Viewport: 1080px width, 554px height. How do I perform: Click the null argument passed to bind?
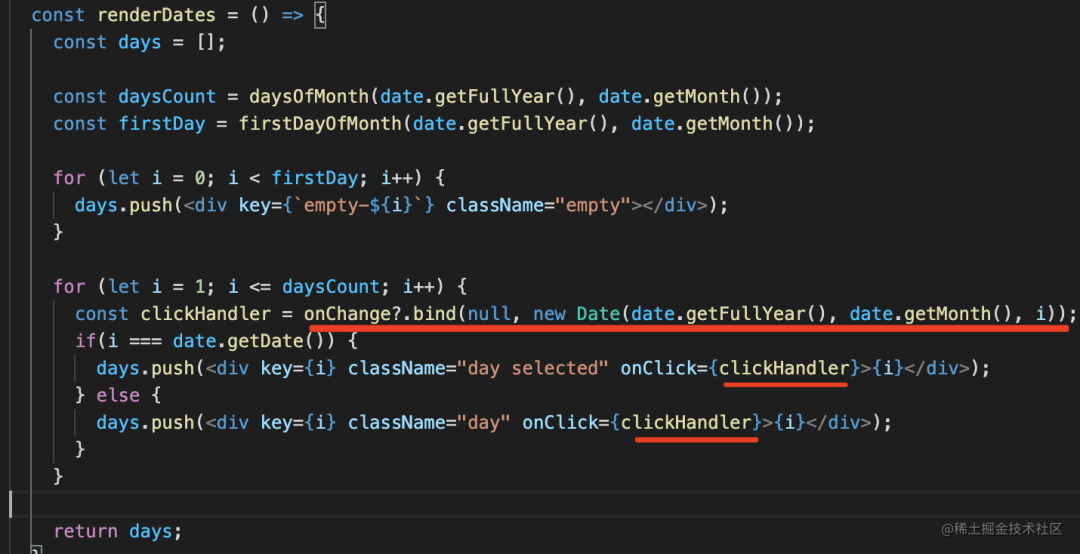489,314
